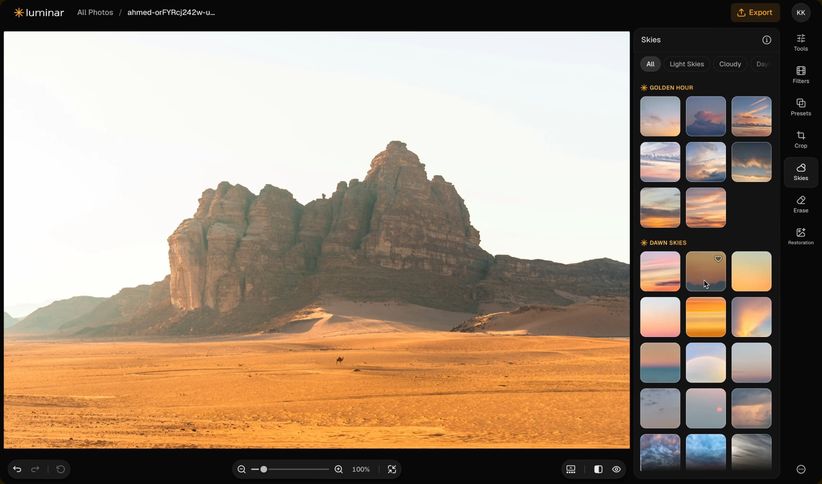Apply the teal horizon Dawn Skies thumbnail
The image size is (822, 484).
[x=660, y=363]
